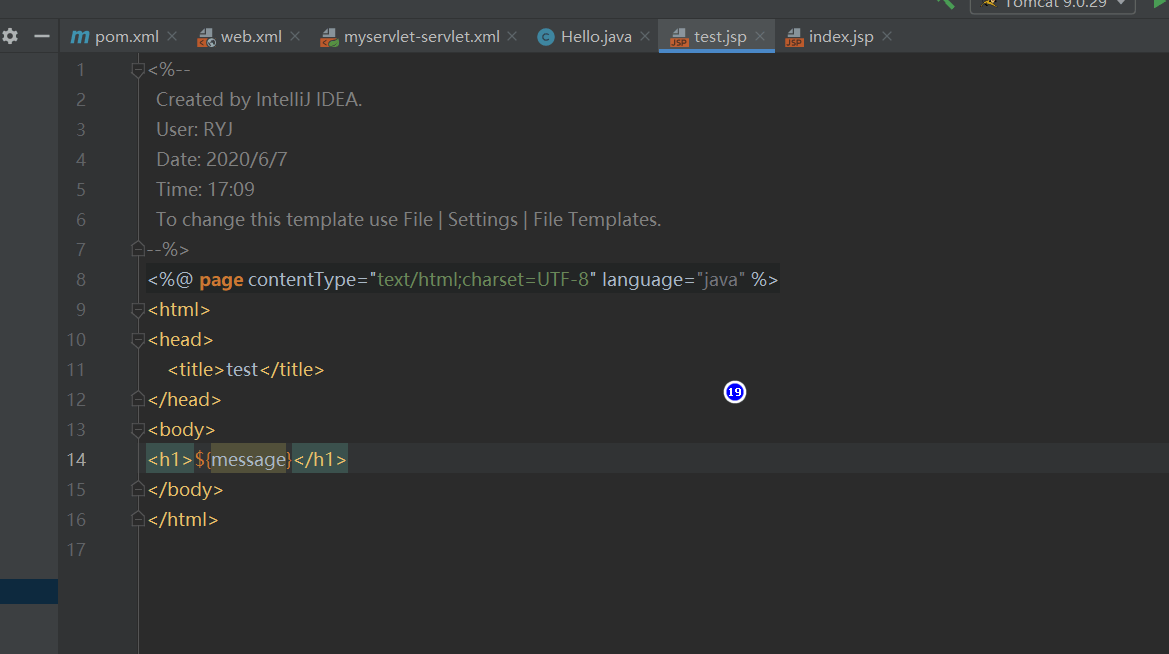The image size is (1169, 654).
Task: Open the project panel settings gear
Action: (10, 36)
